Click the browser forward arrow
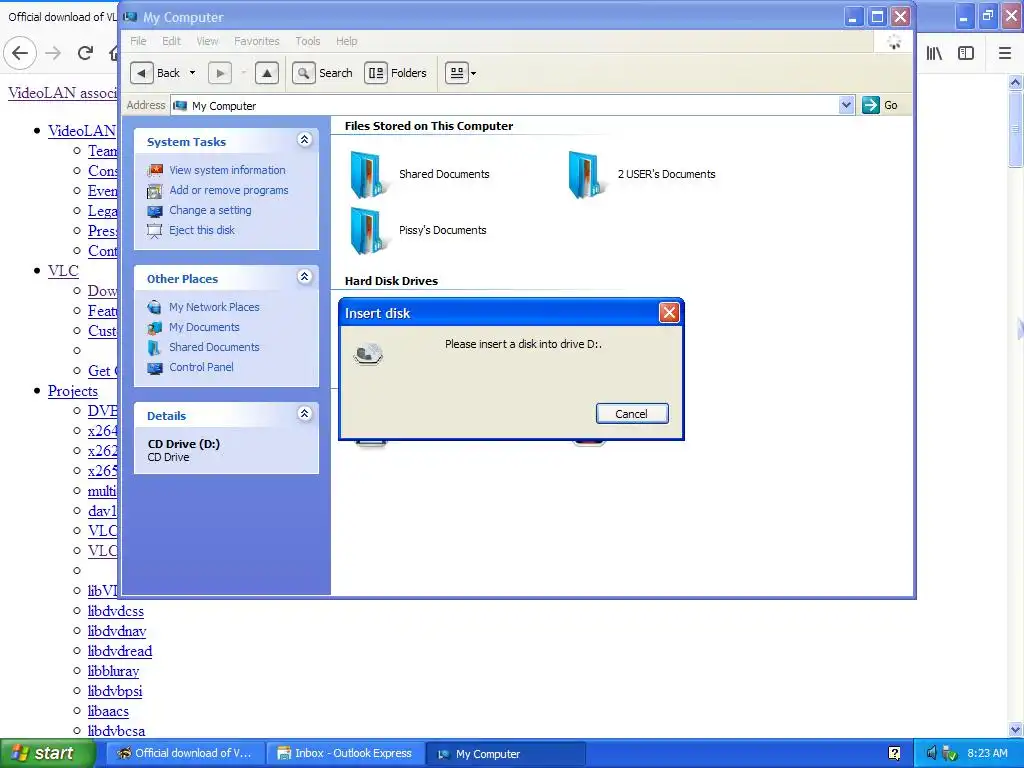Screen dimensions: 1024x768 [54, 53]
